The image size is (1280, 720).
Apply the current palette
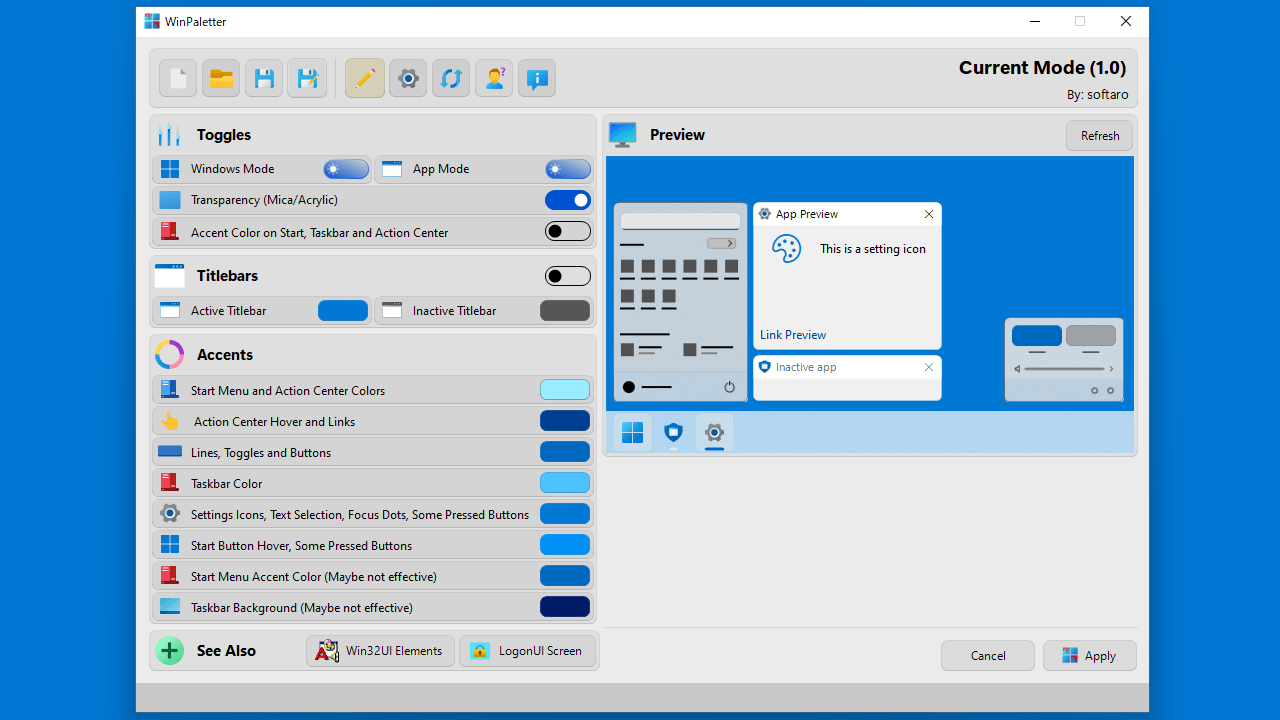pyautogui.click(x=1090, y=656)
